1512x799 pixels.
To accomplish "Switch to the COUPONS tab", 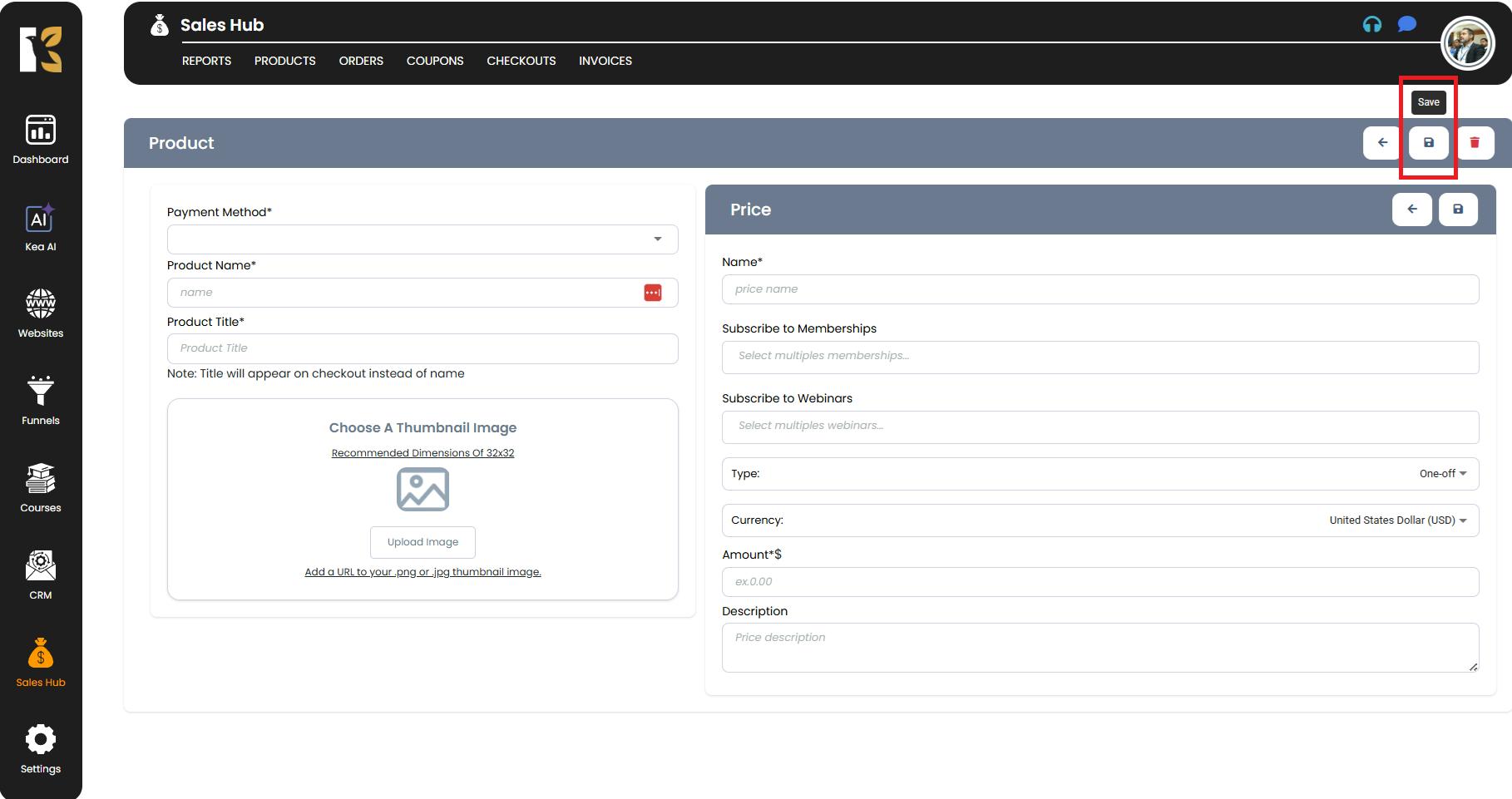I will [x=434, y=61].
